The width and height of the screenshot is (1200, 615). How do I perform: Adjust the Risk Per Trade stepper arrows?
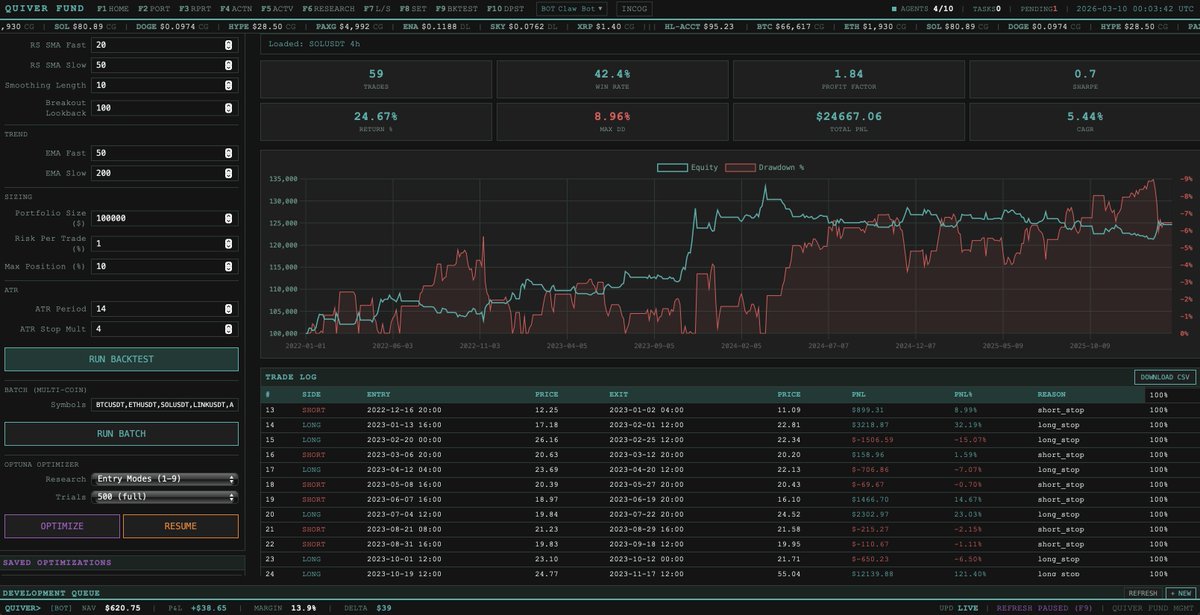(229, 244)
